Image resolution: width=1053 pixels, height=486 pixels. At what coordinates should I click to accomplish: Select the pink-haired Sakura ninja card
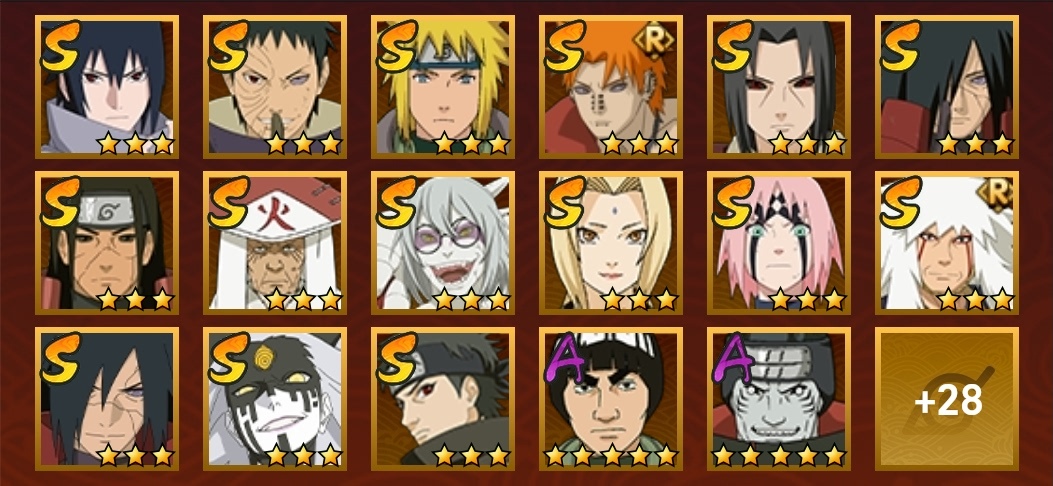(x=778, y=242)
